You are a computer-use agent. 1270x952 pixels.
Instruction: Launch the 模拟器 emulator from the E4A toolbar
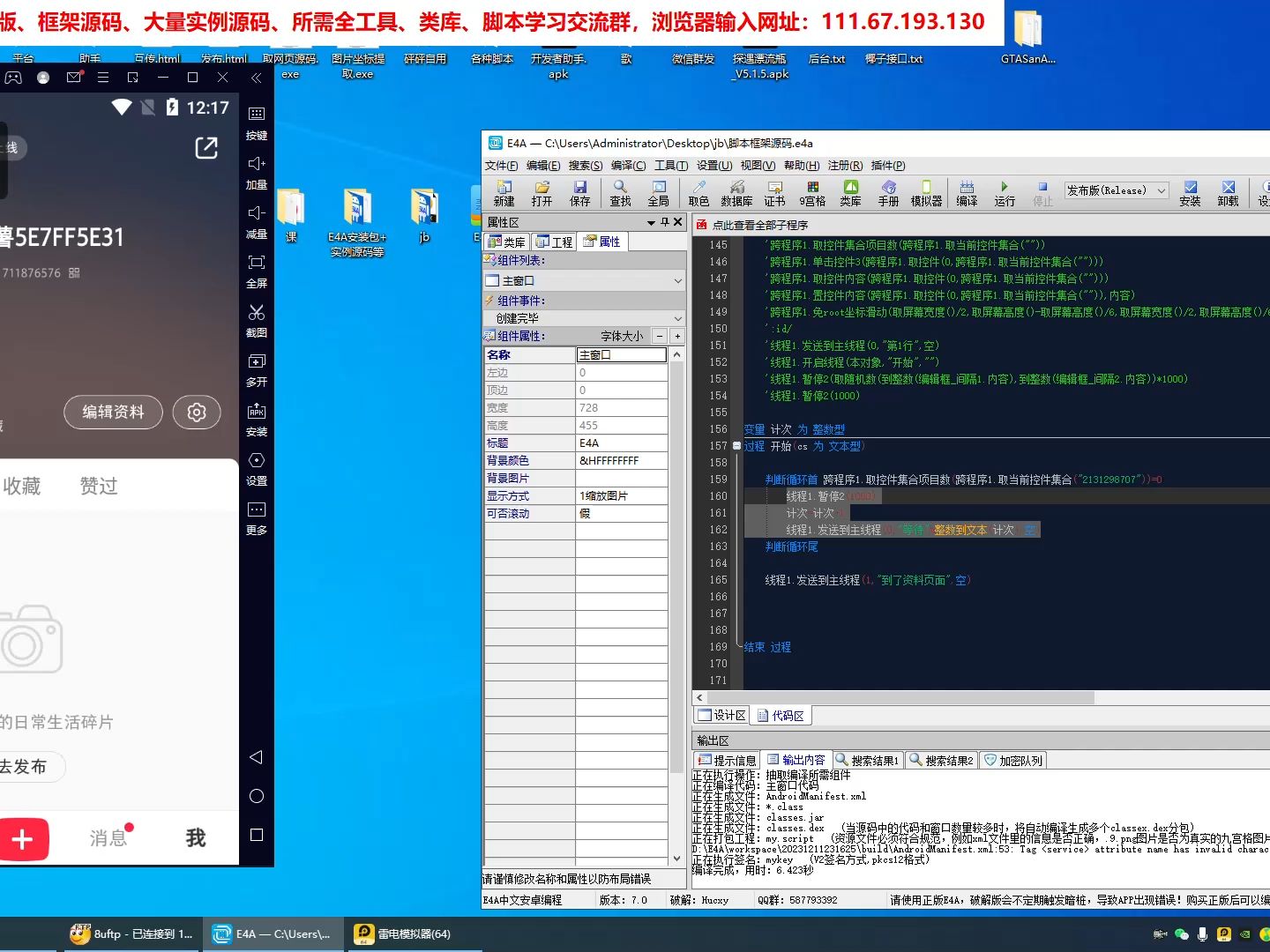(926, 192)
